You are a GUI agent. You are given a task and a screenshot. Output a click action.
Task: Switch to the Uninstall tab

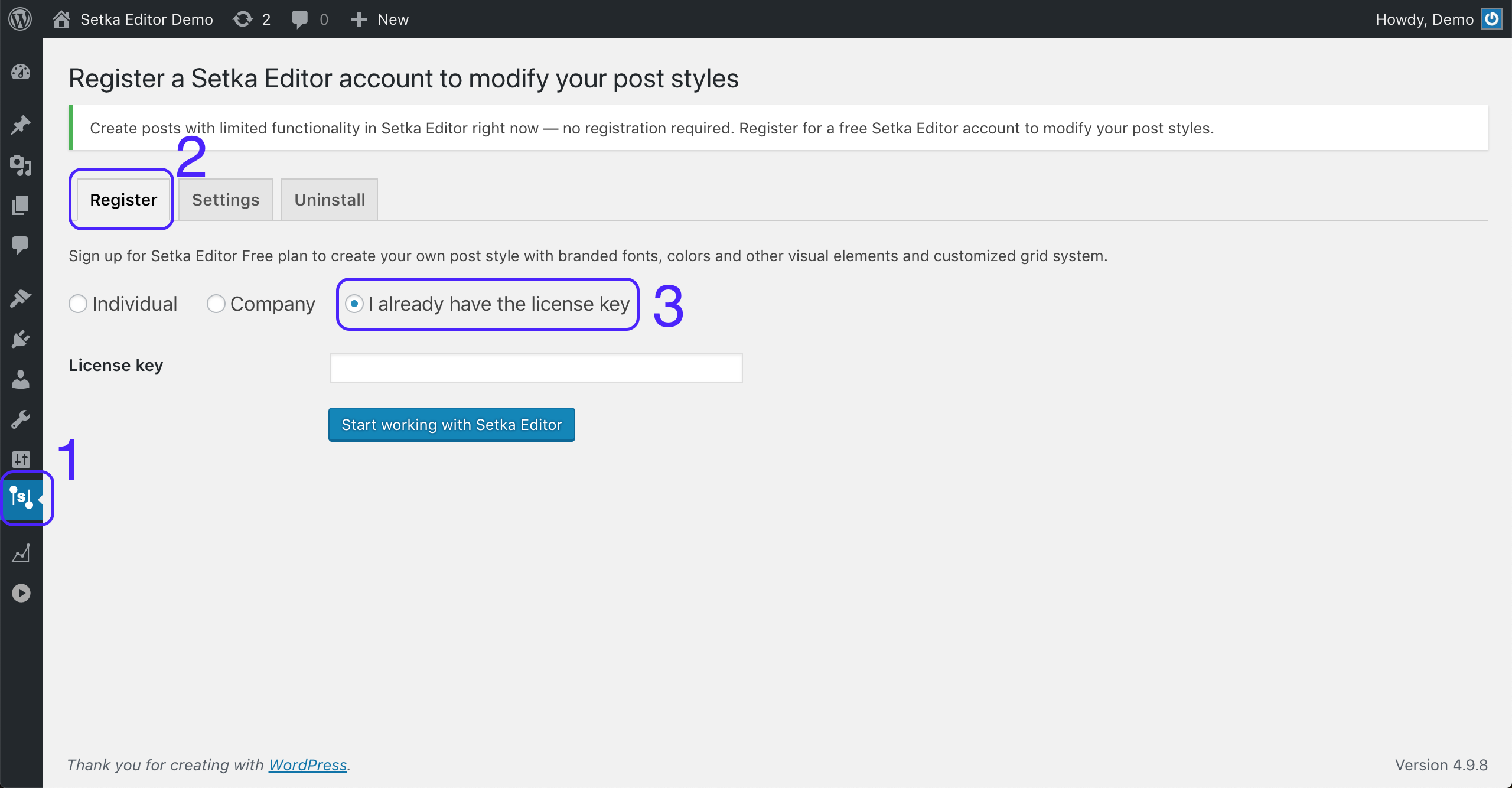(x=330, y=200)
